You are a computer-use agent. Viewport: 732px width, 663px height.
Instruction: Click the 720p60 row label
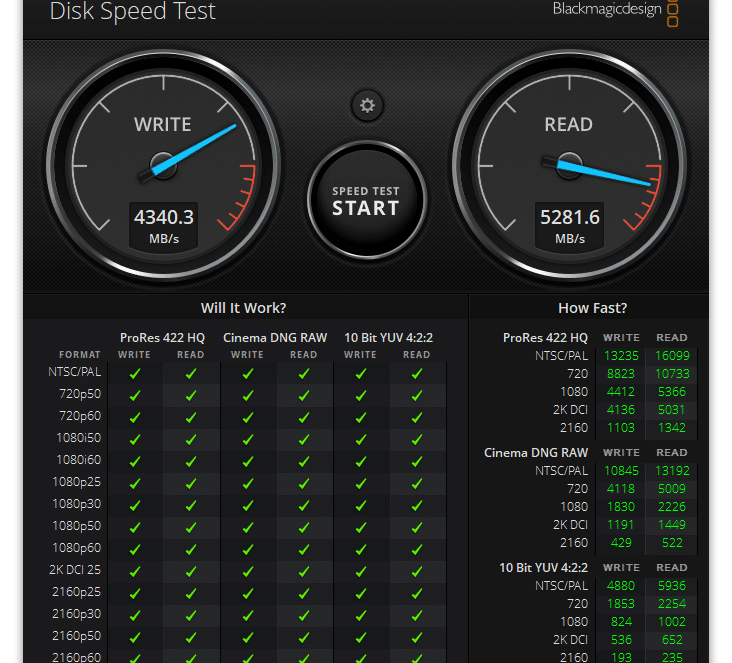80,416
